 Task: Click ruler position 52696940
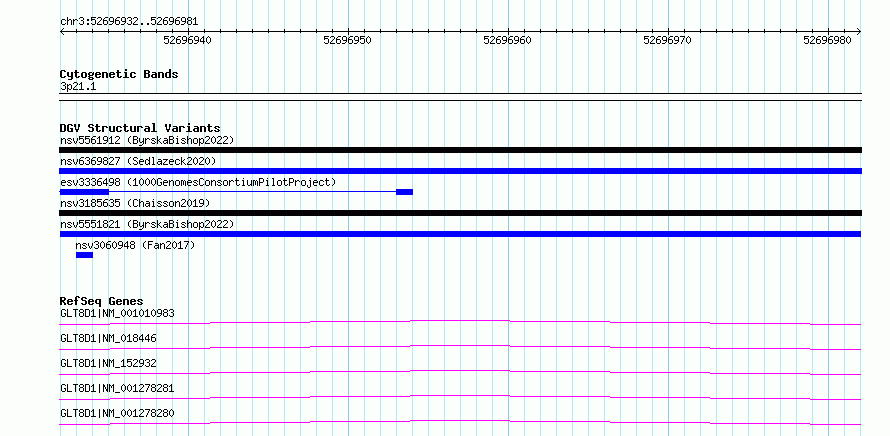[187, 40]
